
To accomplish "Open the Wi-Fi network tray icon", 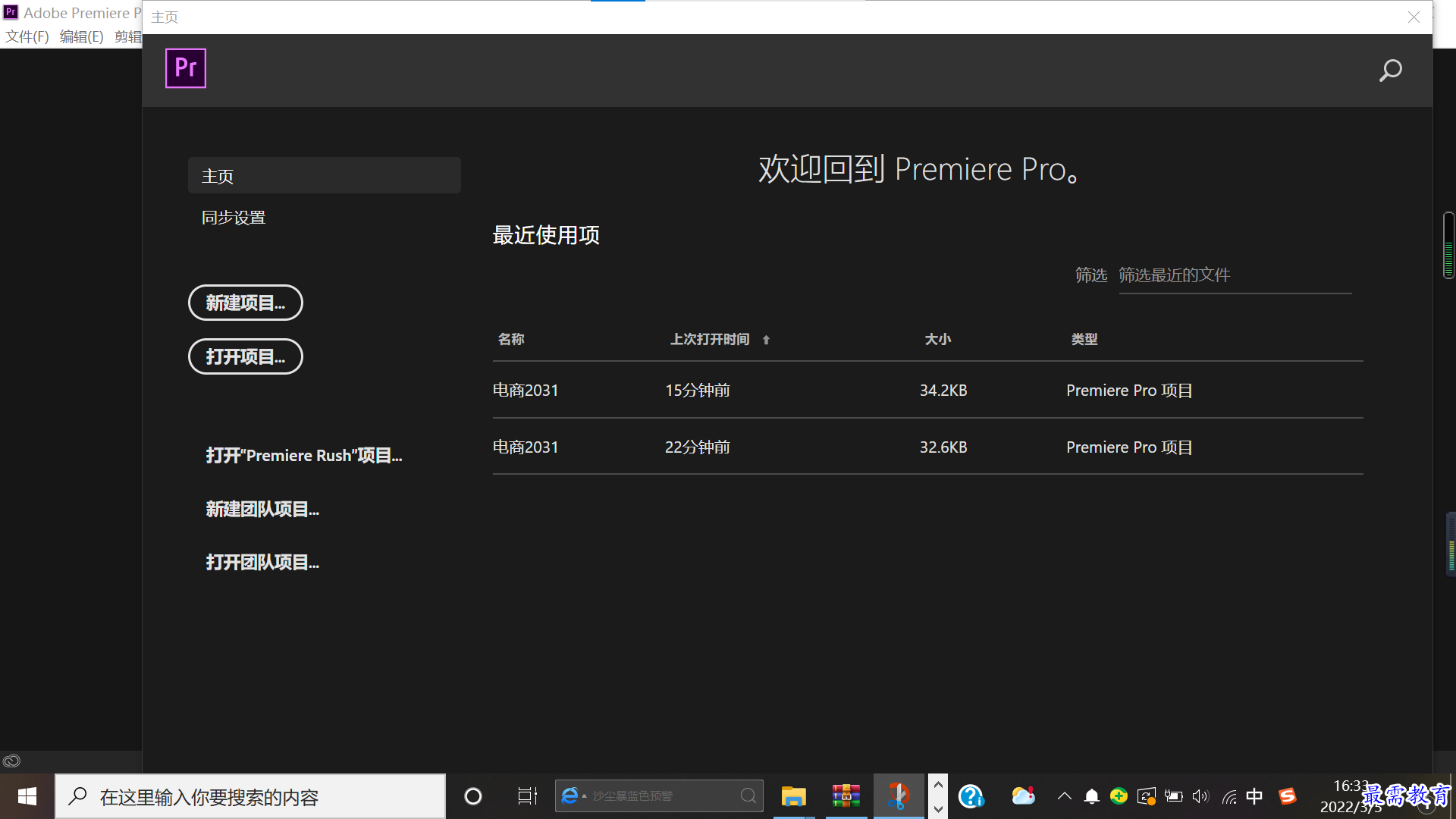I will click(1229, 796).
